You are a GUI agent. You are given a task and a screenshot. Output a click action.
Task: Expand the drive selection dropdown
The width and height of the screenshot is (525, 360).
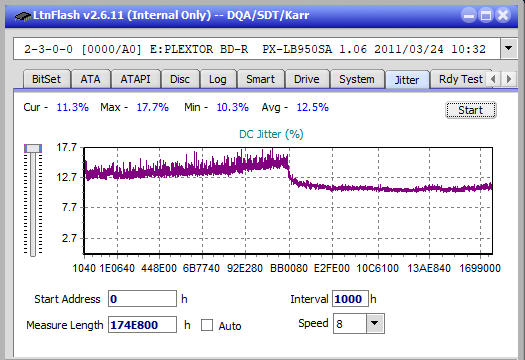coord(509,49)
